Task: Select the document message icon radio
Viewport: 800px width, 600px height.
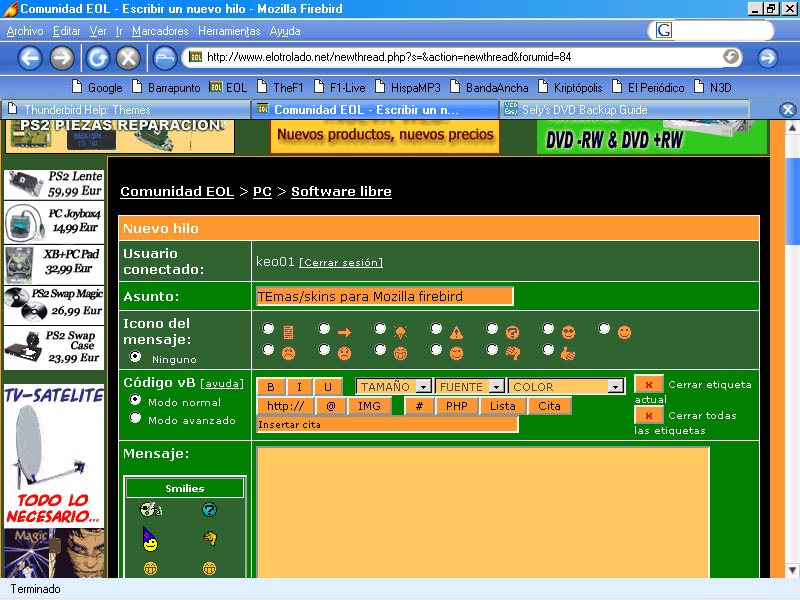Action: pyautogui.click(x=268, y=329)
